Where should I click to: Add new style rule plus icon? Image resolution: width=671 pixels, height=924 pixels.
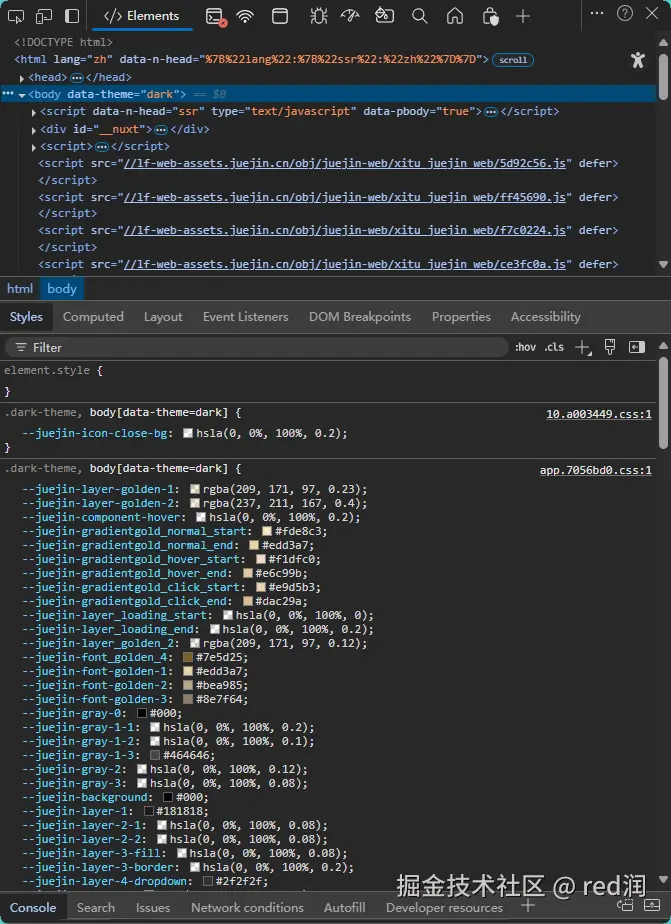click(582, 348)
